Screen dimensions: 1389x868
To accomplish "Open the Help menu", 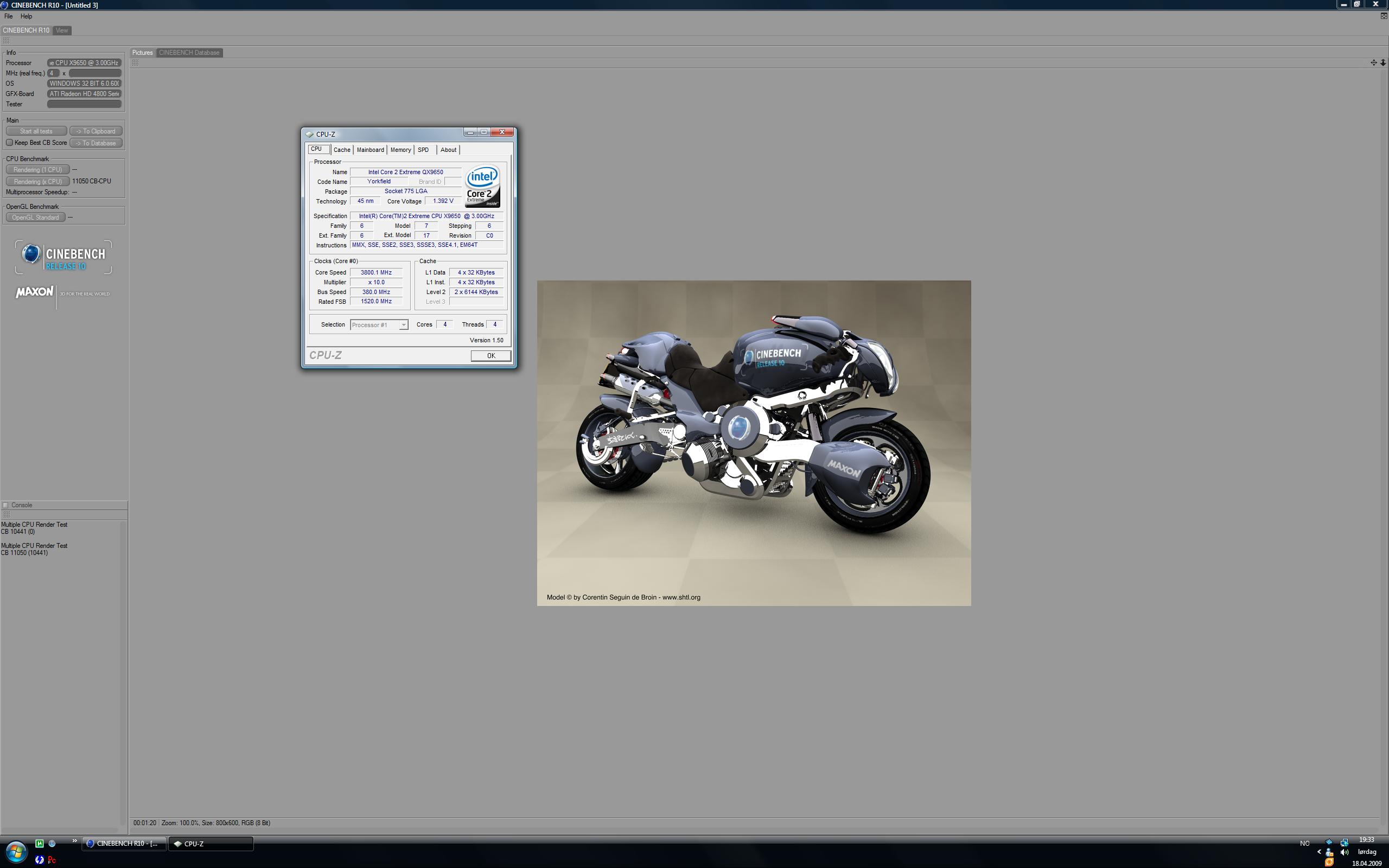I will [27, 16].
